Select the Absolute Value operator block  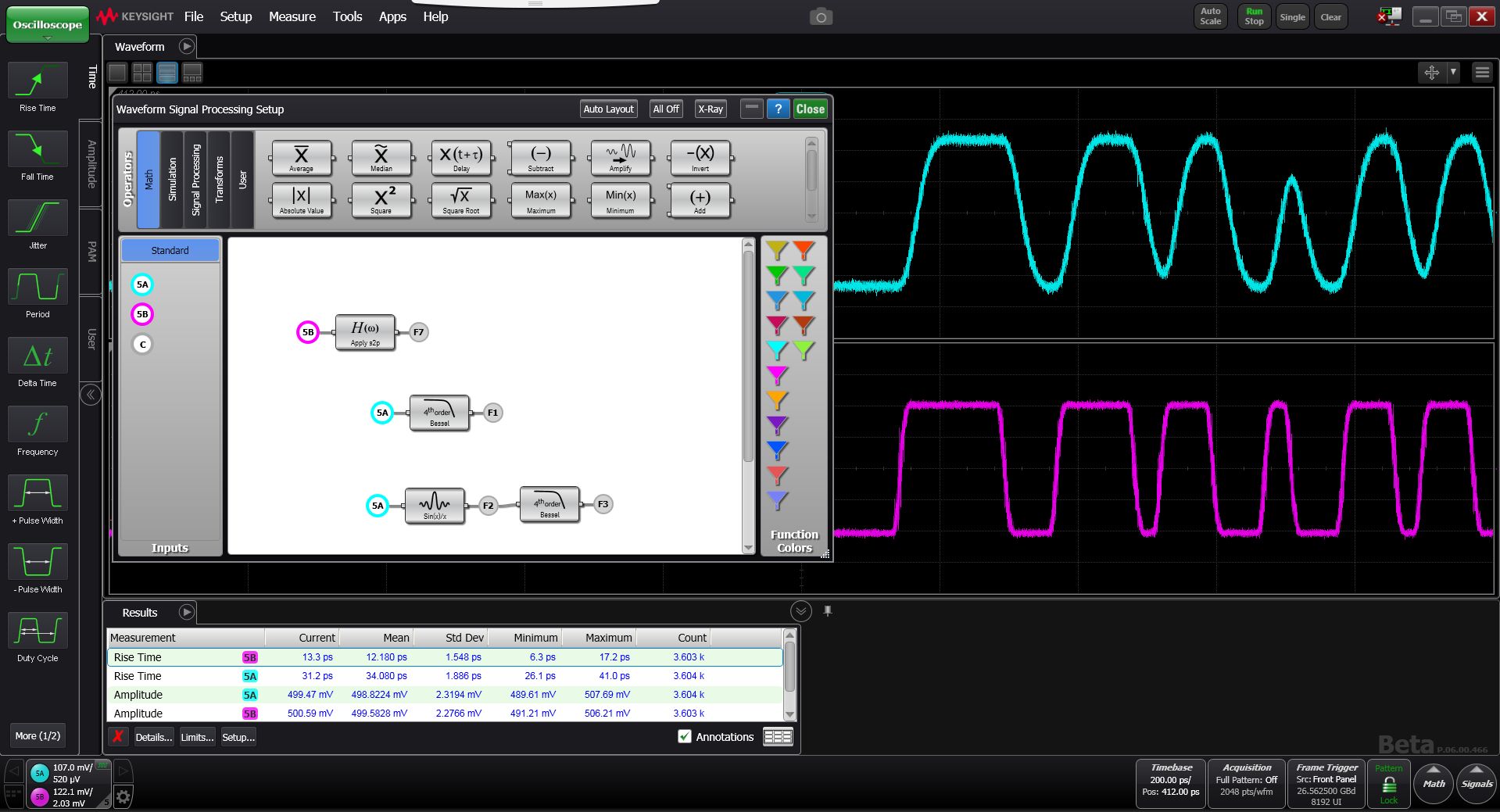(x=301, y=200)
